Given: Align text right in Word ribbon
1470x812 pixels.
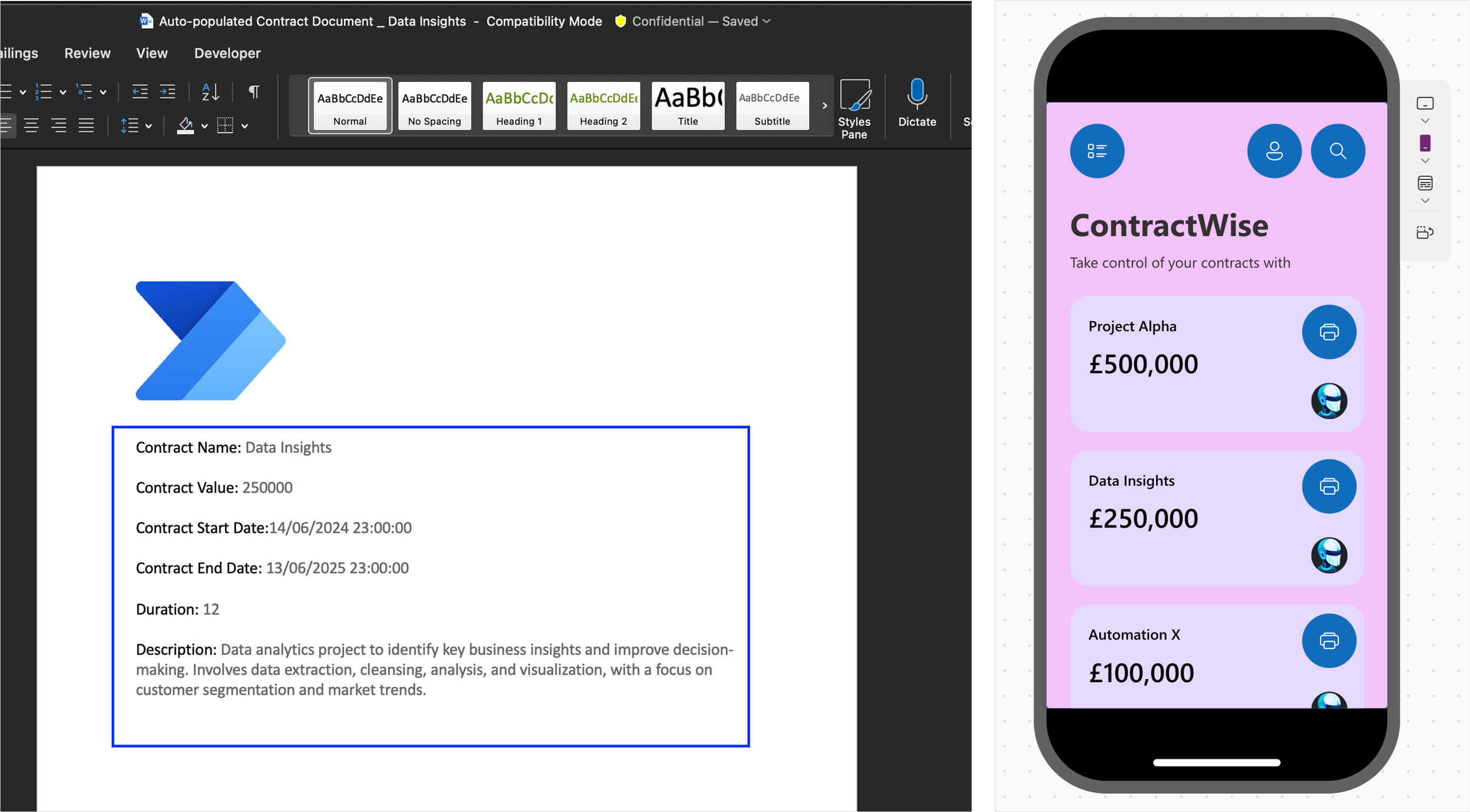Looking at the screenshot, I should 59,125.
